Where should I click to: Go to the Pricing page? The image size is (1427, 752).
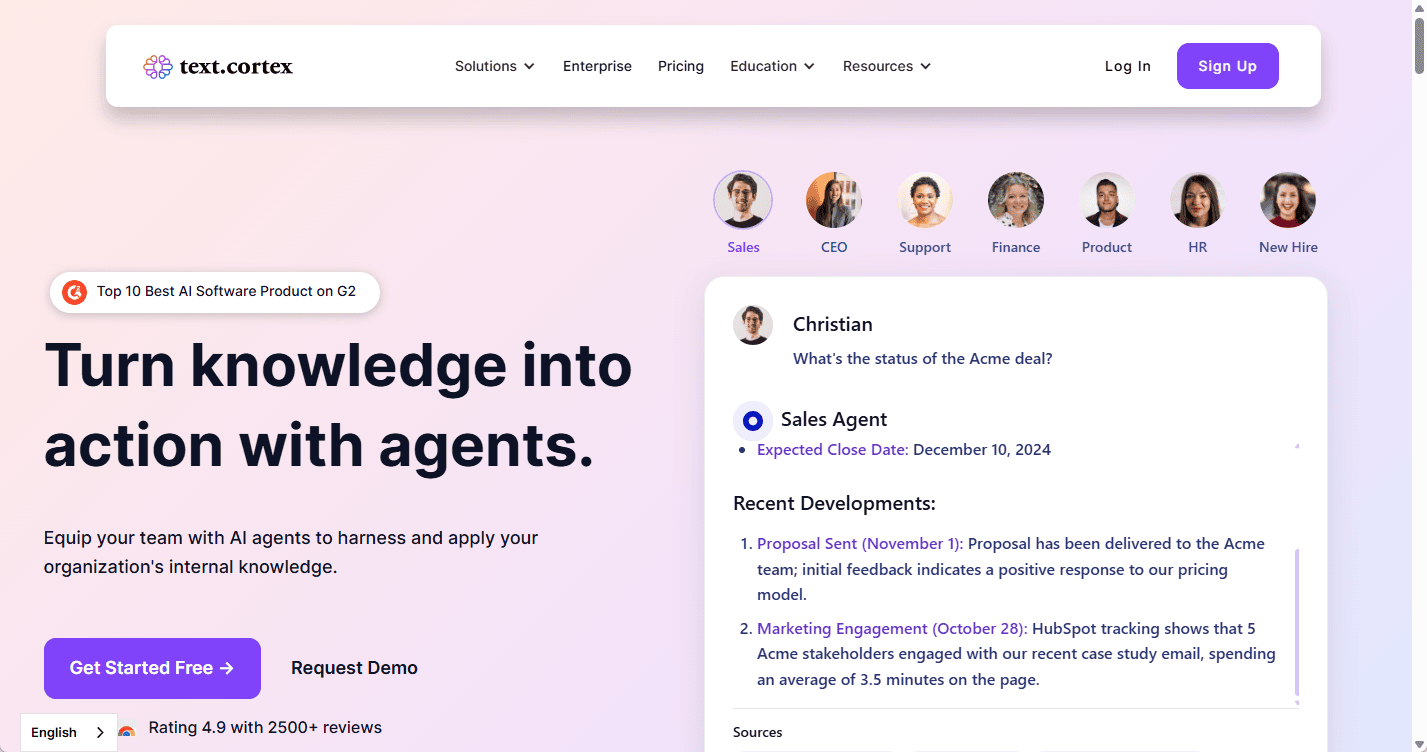click(681, 66)
